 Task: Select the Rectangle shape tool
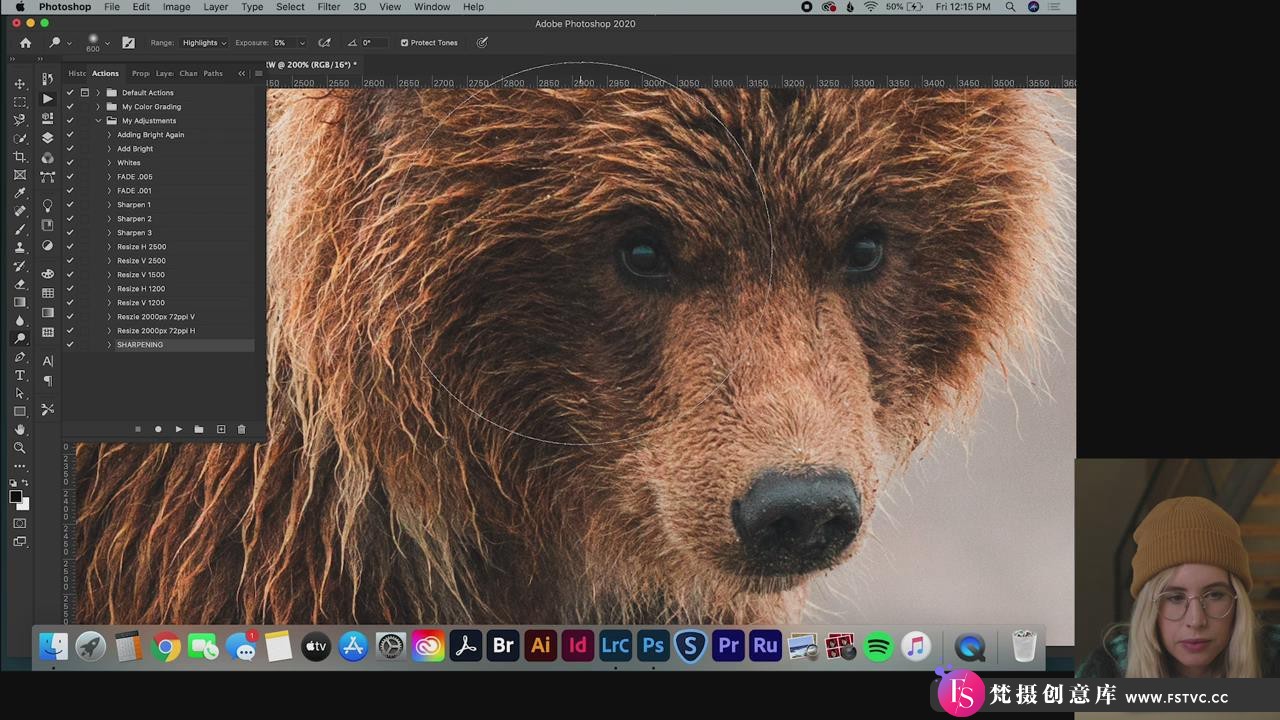click(19, 411)
